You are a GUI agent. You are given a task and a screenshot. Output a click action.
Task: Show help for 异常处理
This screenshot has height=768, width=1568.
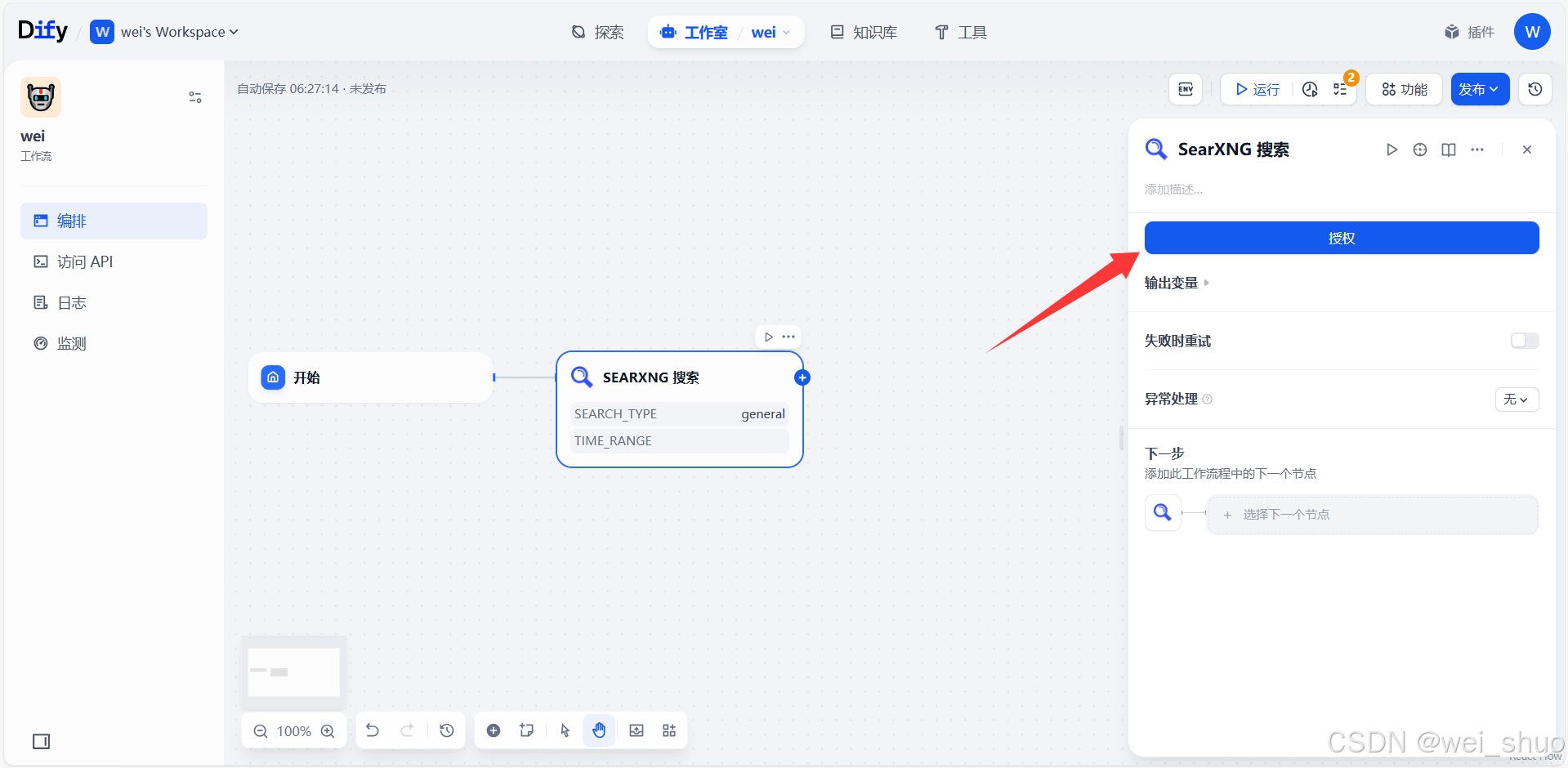[1208, 399]
